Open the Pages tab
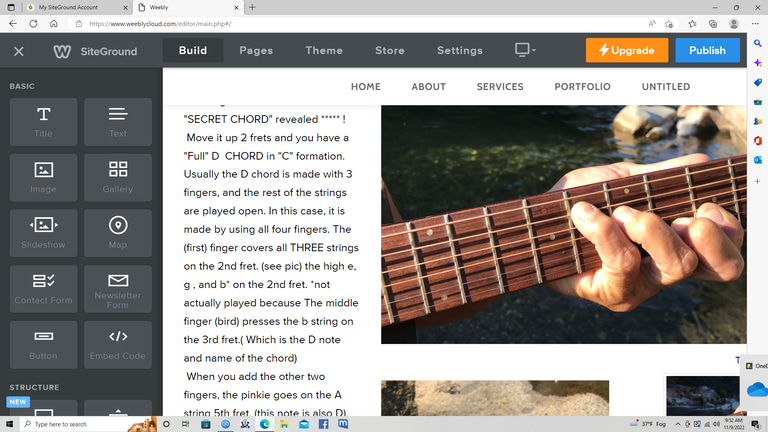Screen dimensions: 768x432 pos(256,50)
